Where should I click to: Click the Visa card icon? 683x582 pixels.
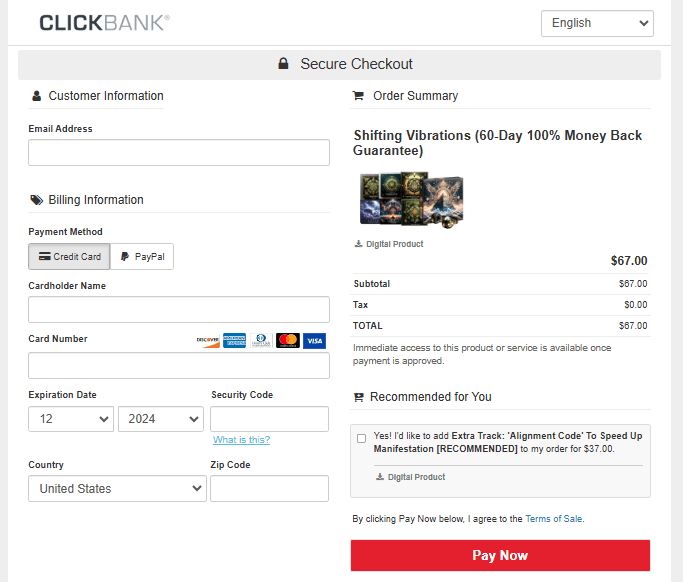[x=314, y=340]
